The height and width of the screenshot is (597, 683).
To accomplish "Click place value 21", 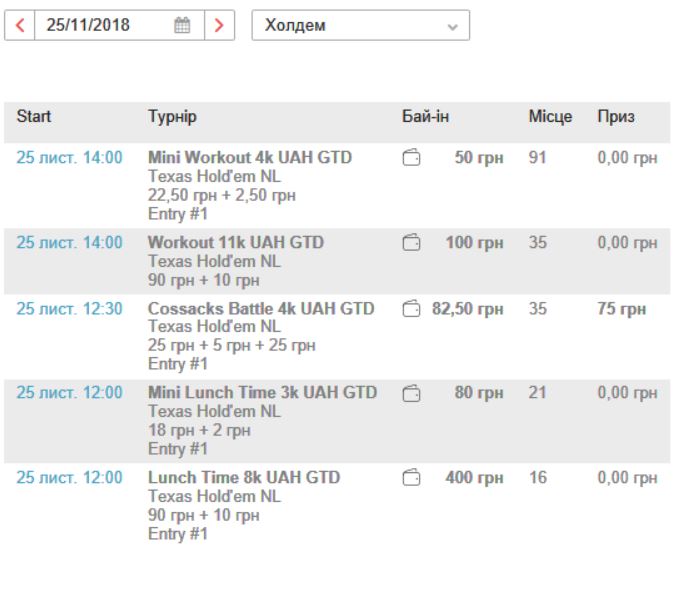I will click(x=538, y=392).
